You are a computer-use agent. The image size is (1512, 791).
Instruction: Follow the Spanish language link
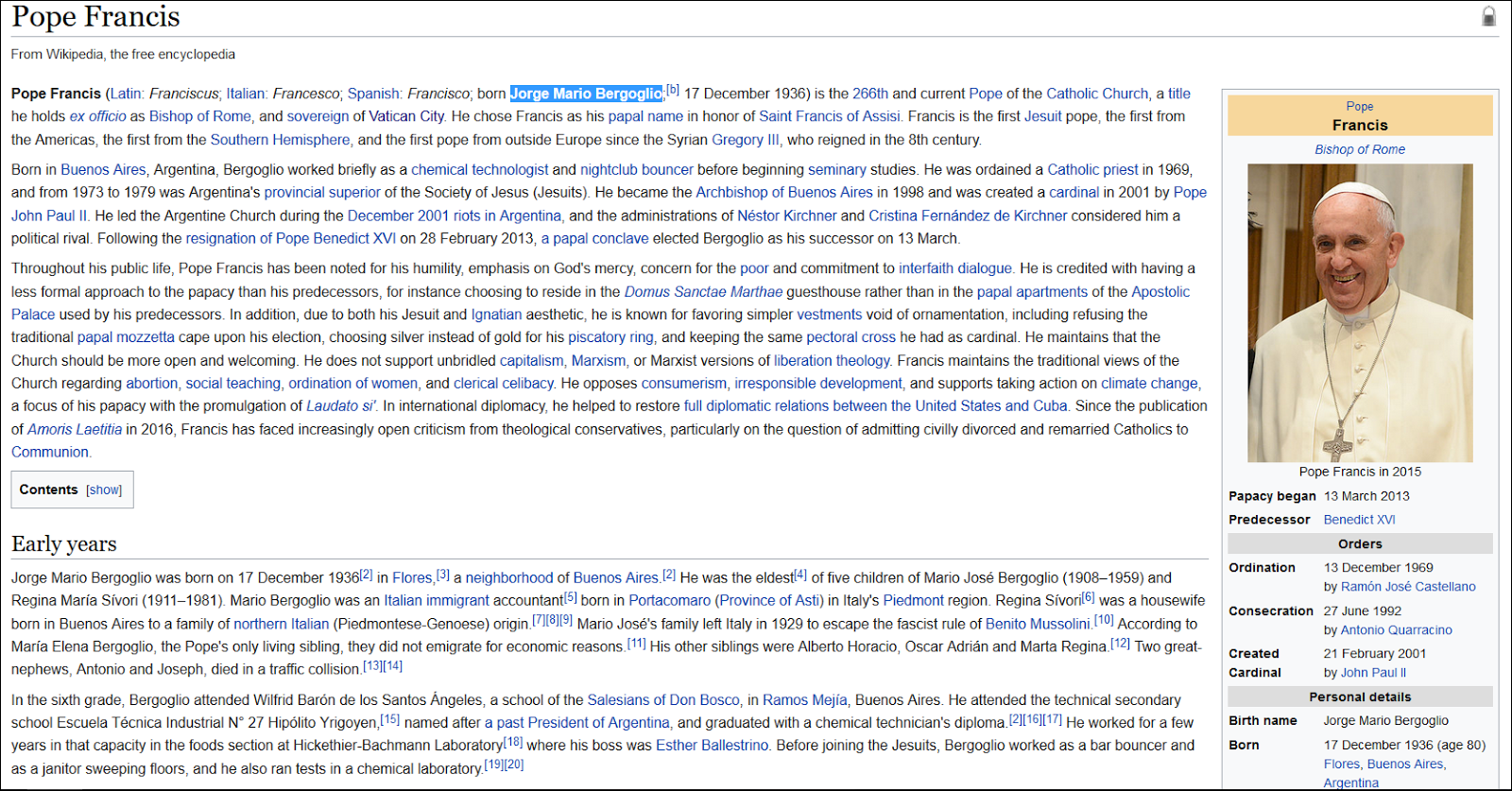373,94
